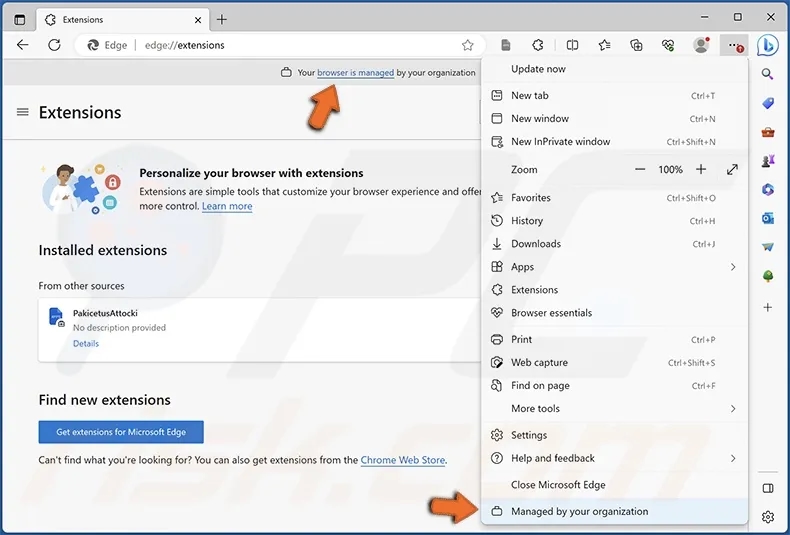The image size is (790, 535).
Task: Click the Bing Copilot icon
Action: 767,45
